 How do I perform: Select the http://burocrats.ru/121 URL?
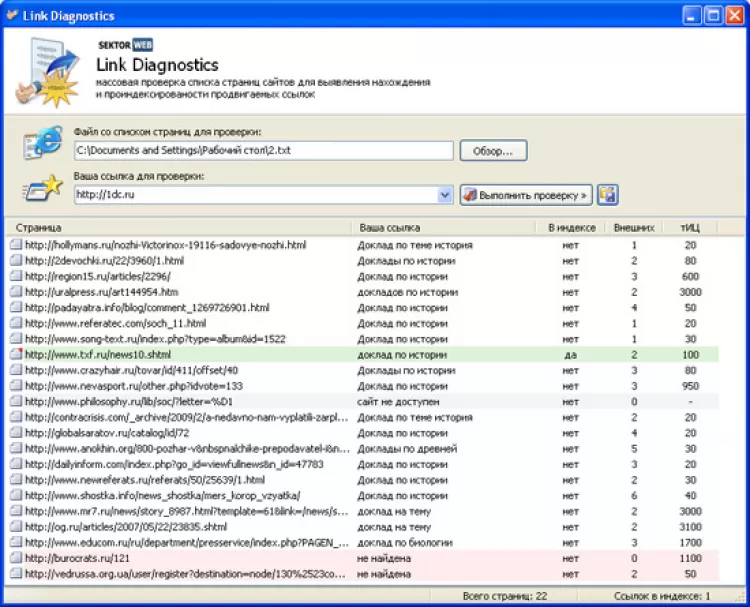77,558
